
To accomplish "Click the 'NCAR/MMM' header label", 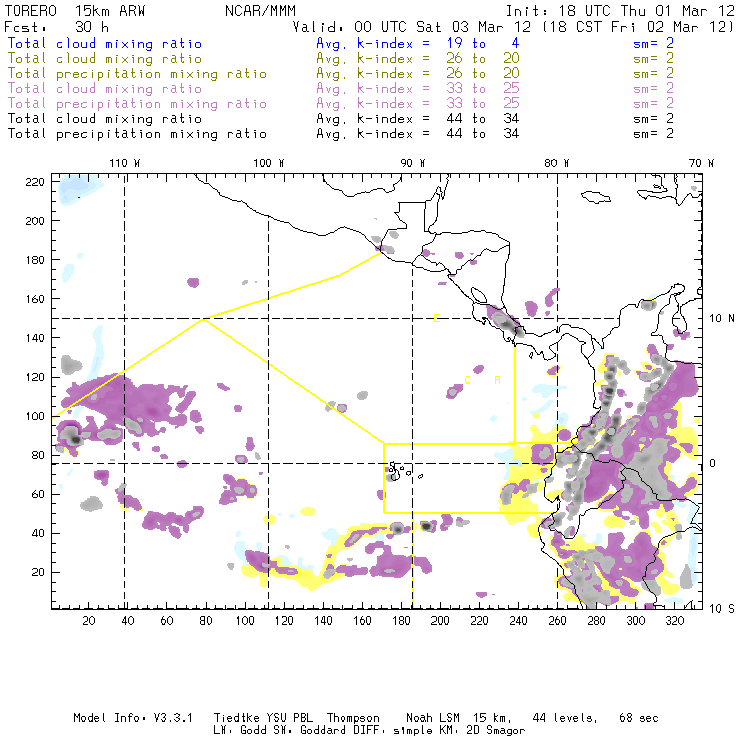I will (x=261, y=10).
